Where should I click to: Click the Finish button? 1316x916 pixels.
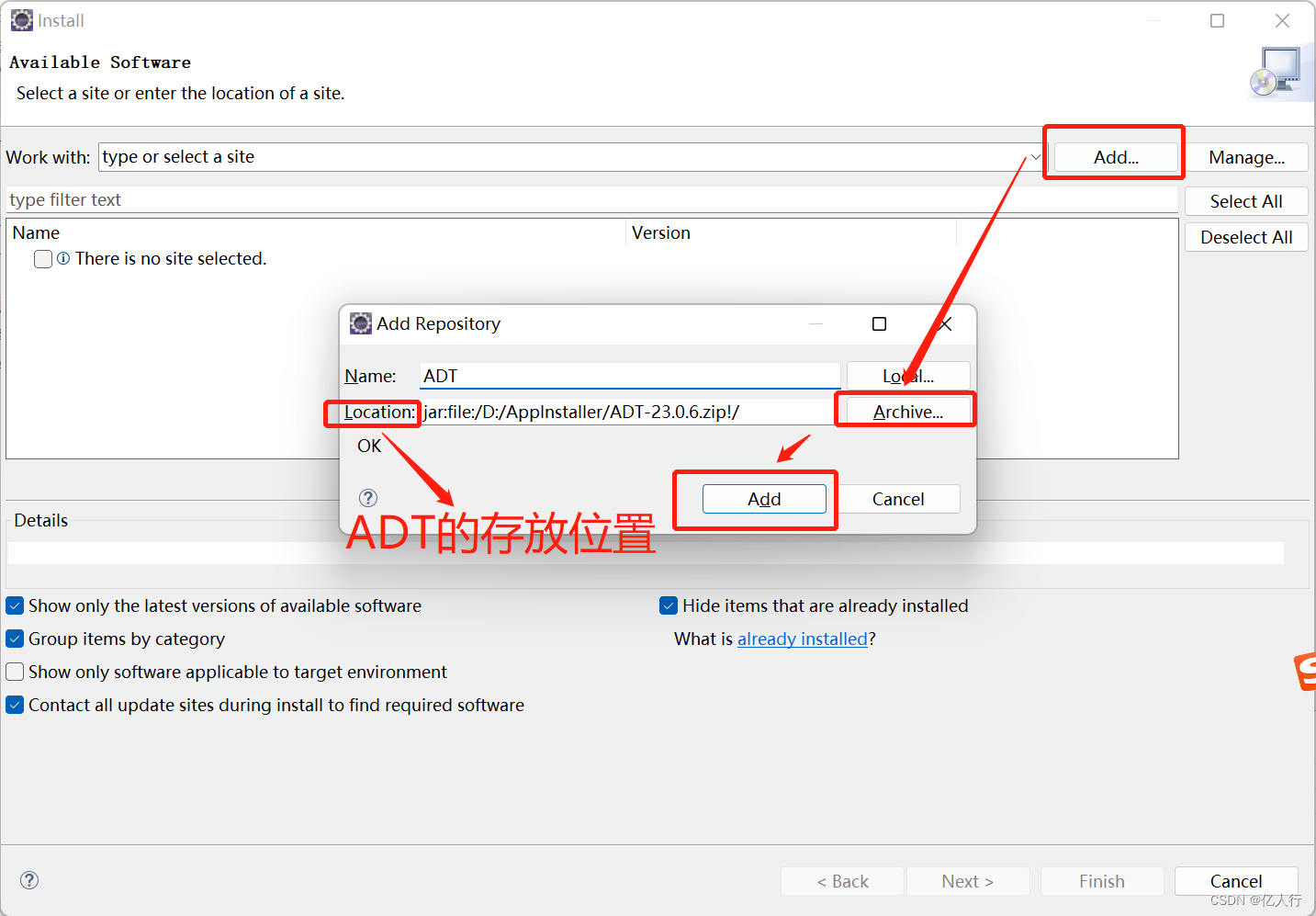pos(1102,881)
